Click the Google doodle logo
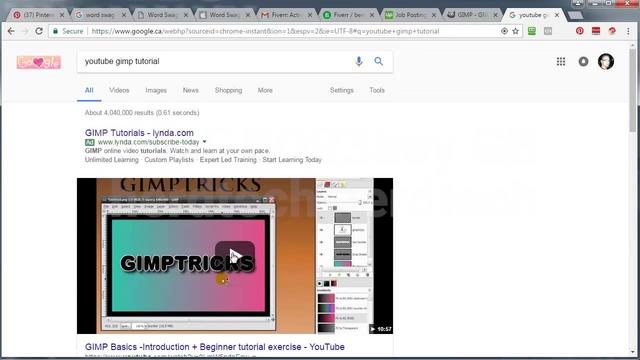Image resolution: width=640 pixels, height=360 pixels. pos(39,62)
